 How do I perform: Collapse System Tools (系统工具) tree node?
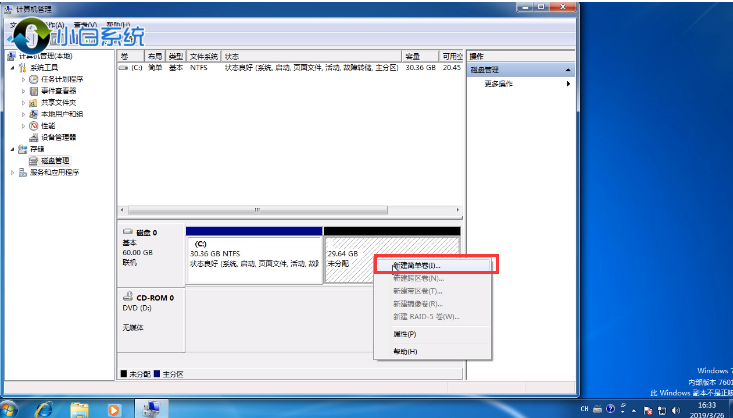(x=12, y=67)
